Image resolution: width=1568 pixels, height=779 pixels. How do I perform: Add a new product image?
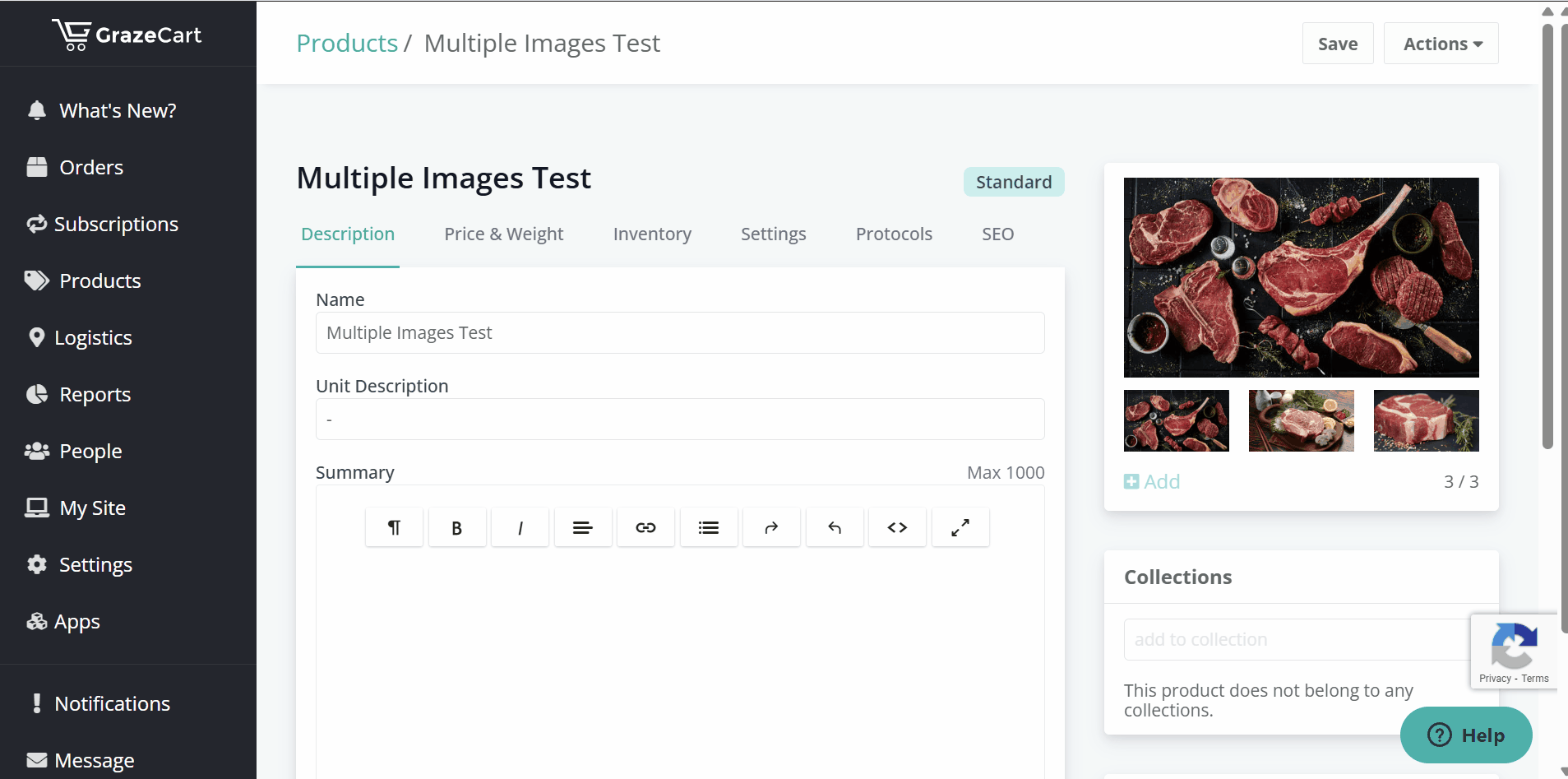pos(1152,482)
